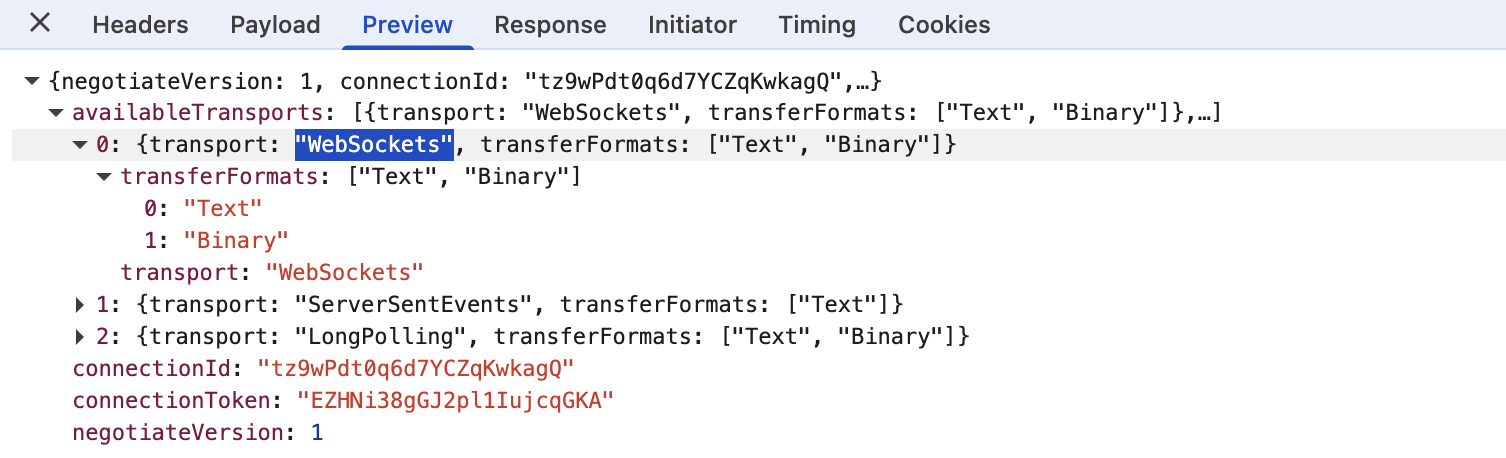Collapse the transferFormats array
Image resolution: width=1506 pixels, height=458 pixels.
(104, 177)
